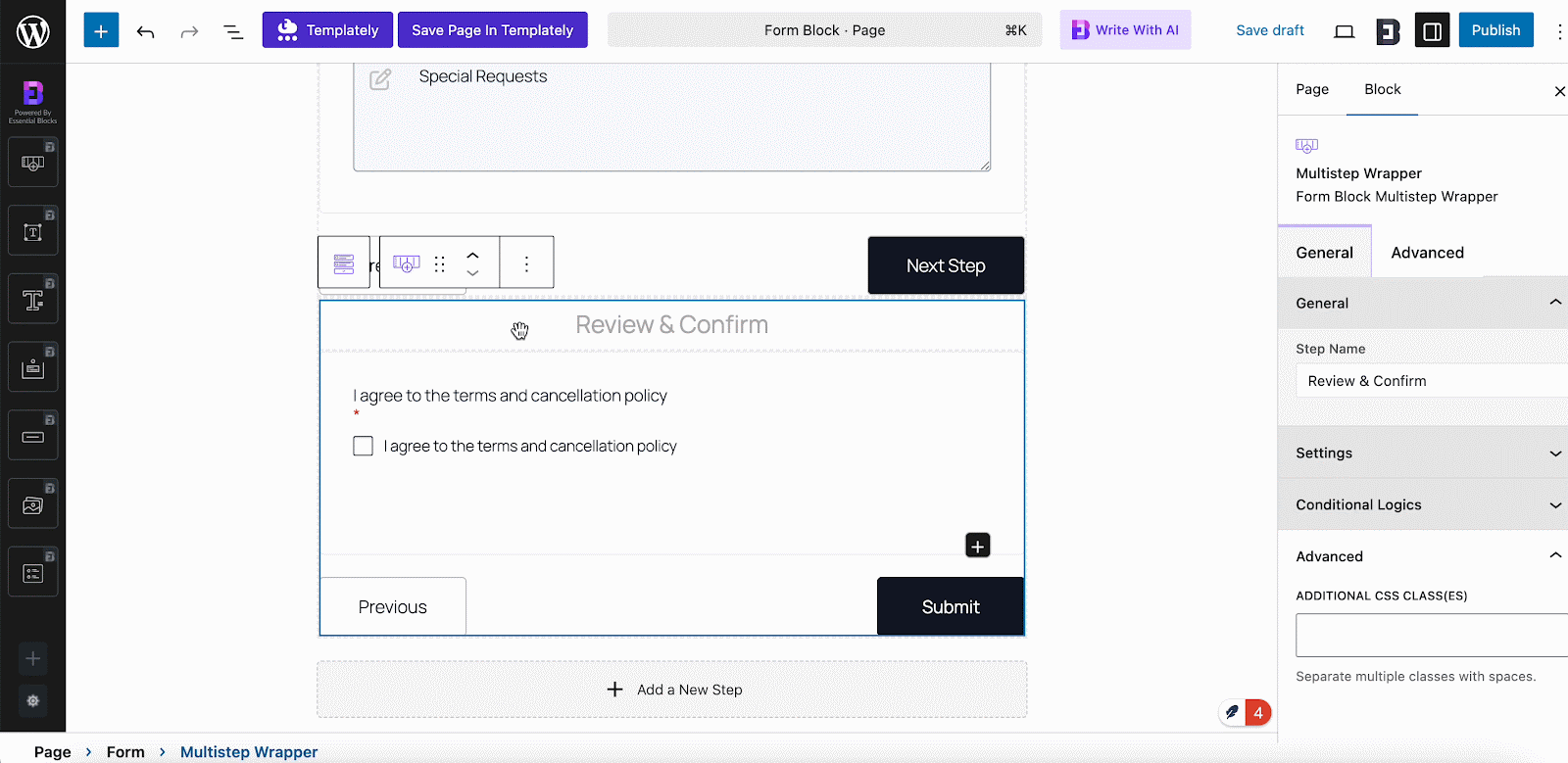Screen dimensions: 1568x763
Task: Insert the multistep wrapper block from sidebar
Action: [33, 163]
